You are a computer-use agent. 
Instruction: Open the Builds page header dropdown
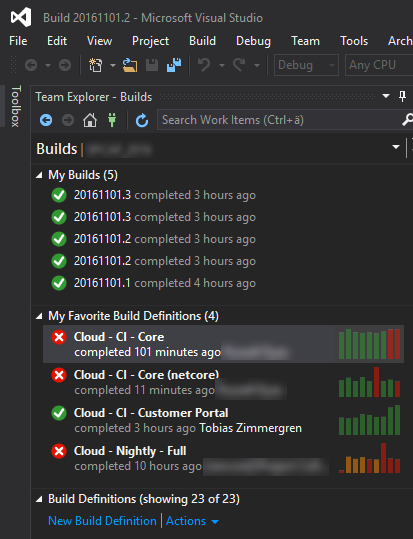(x=396, y=147)
